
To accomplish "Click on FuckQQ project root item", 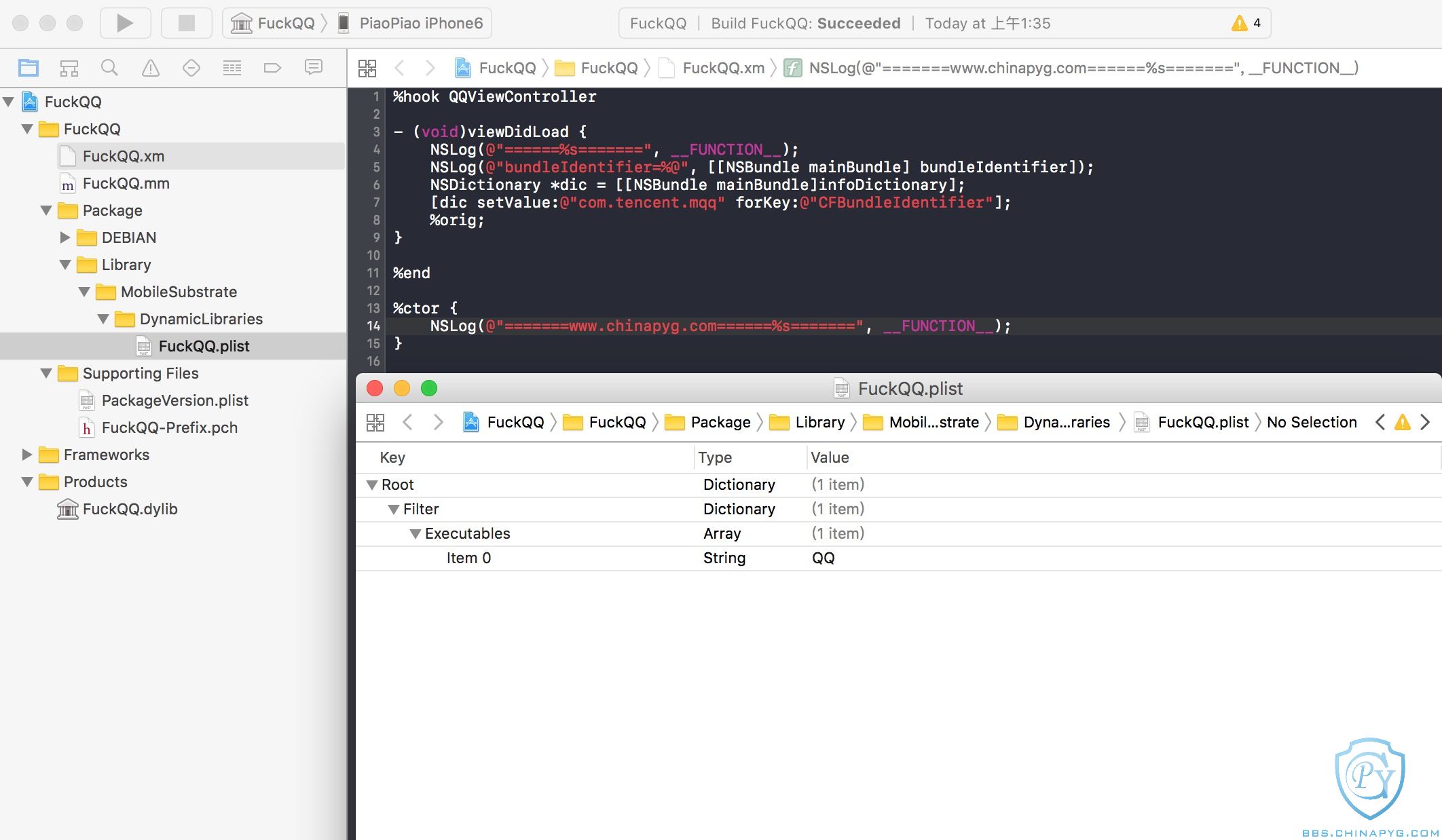I will tap(72, 101).
